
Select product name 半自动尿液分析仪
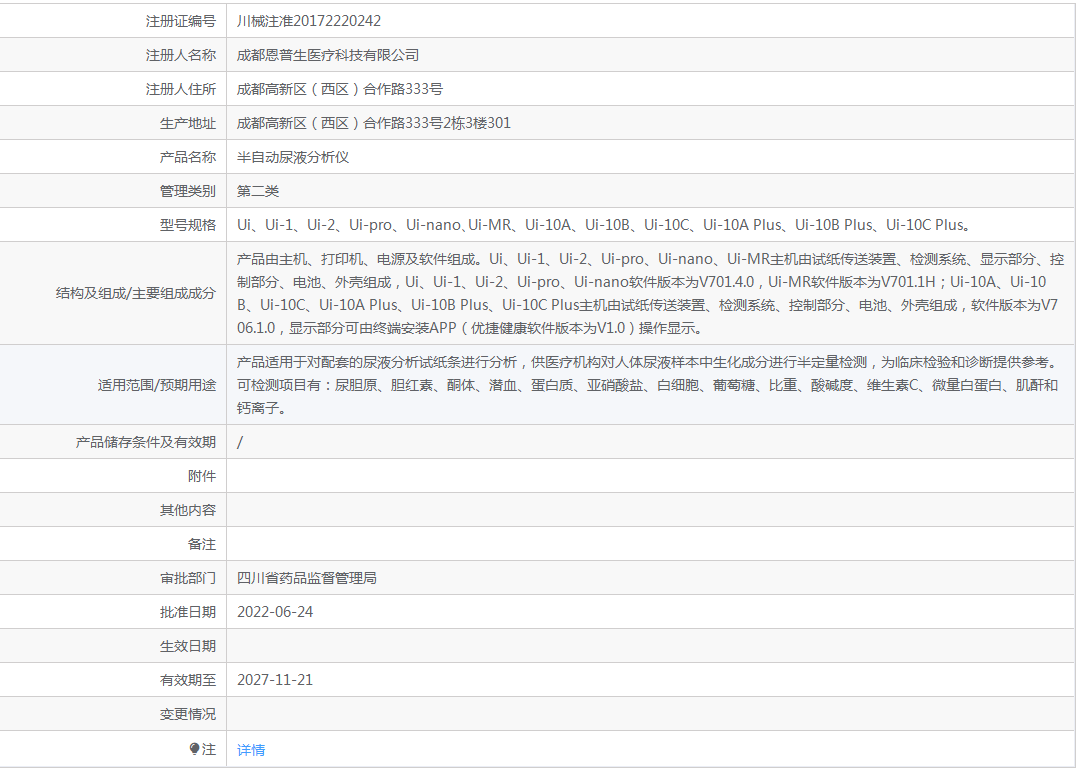(x=293, y=157)
